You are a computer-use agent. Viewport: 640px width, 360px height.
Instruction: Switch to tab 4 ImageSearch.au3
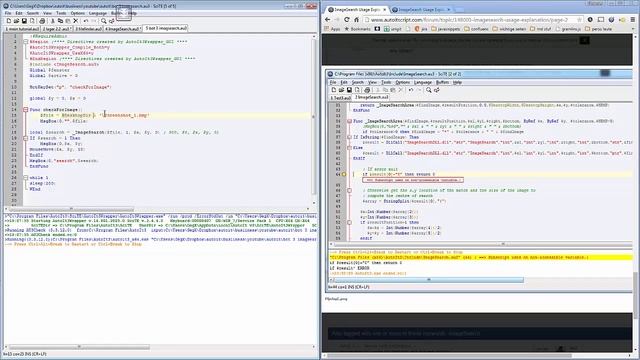[122, 29]
